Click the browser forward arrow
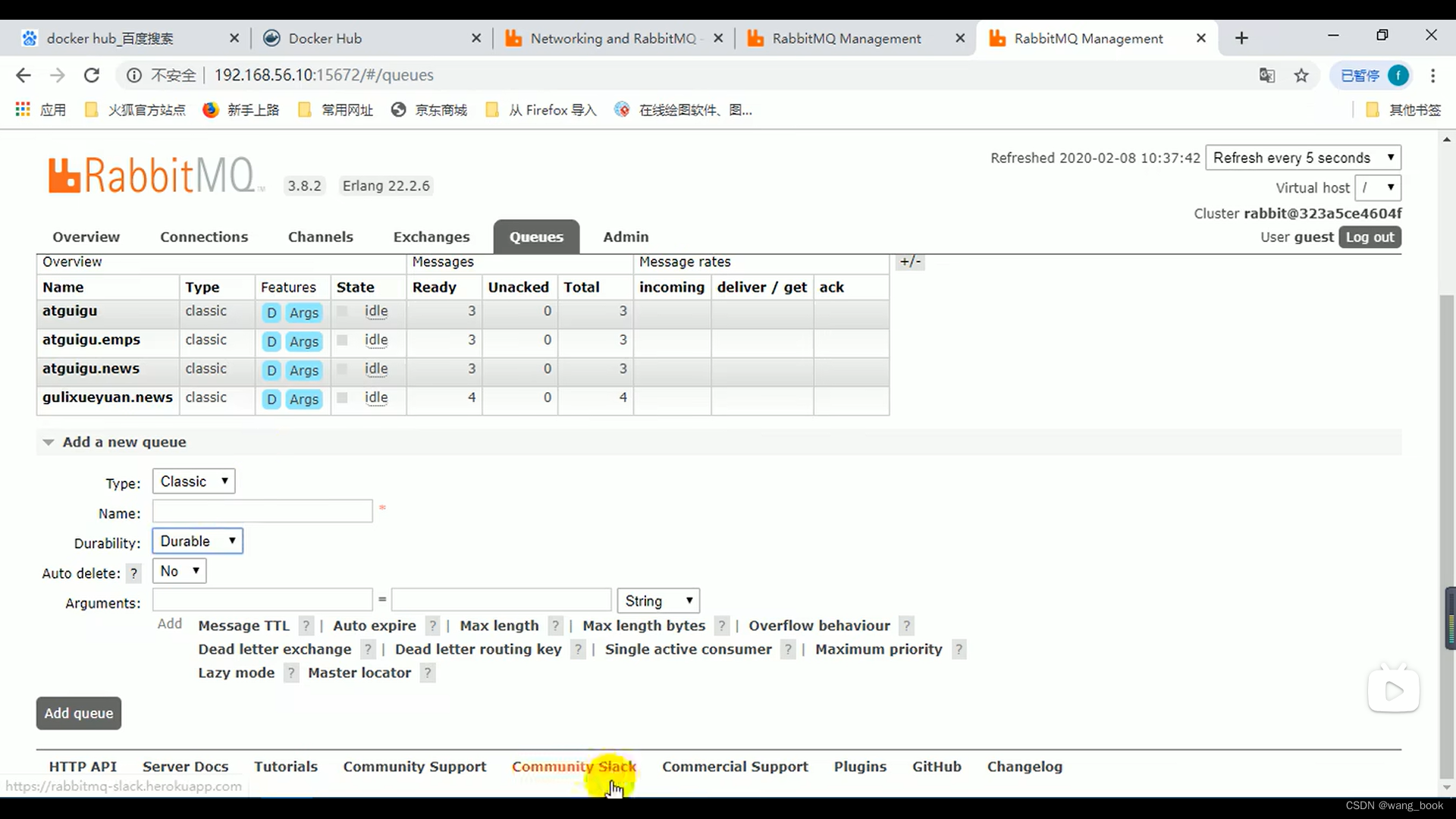The height and width of the screenshot is (819, 1456). pos(58,75)
